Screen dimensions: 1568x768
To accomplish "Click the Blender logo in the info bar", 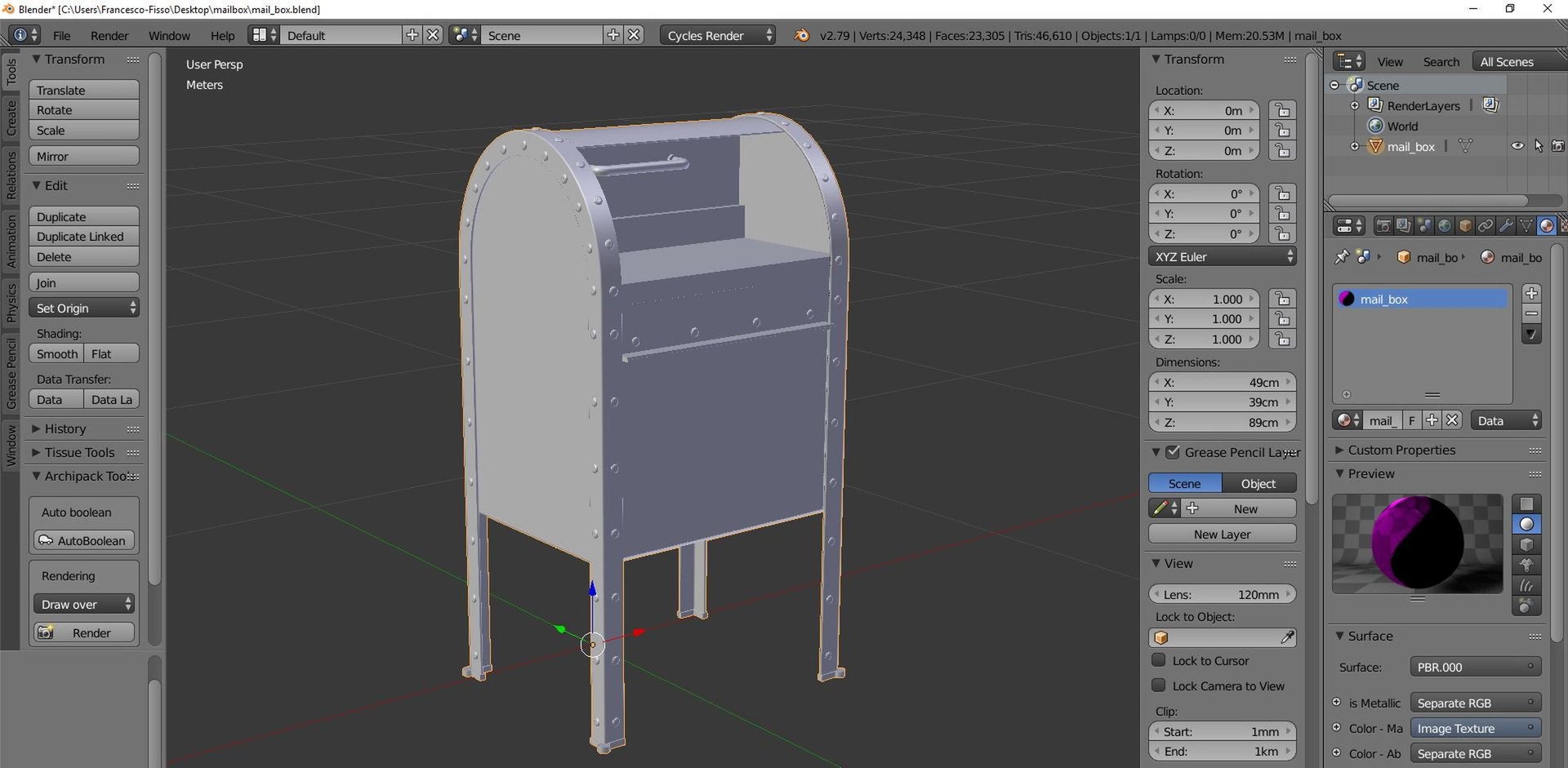I will coord(802,35).
